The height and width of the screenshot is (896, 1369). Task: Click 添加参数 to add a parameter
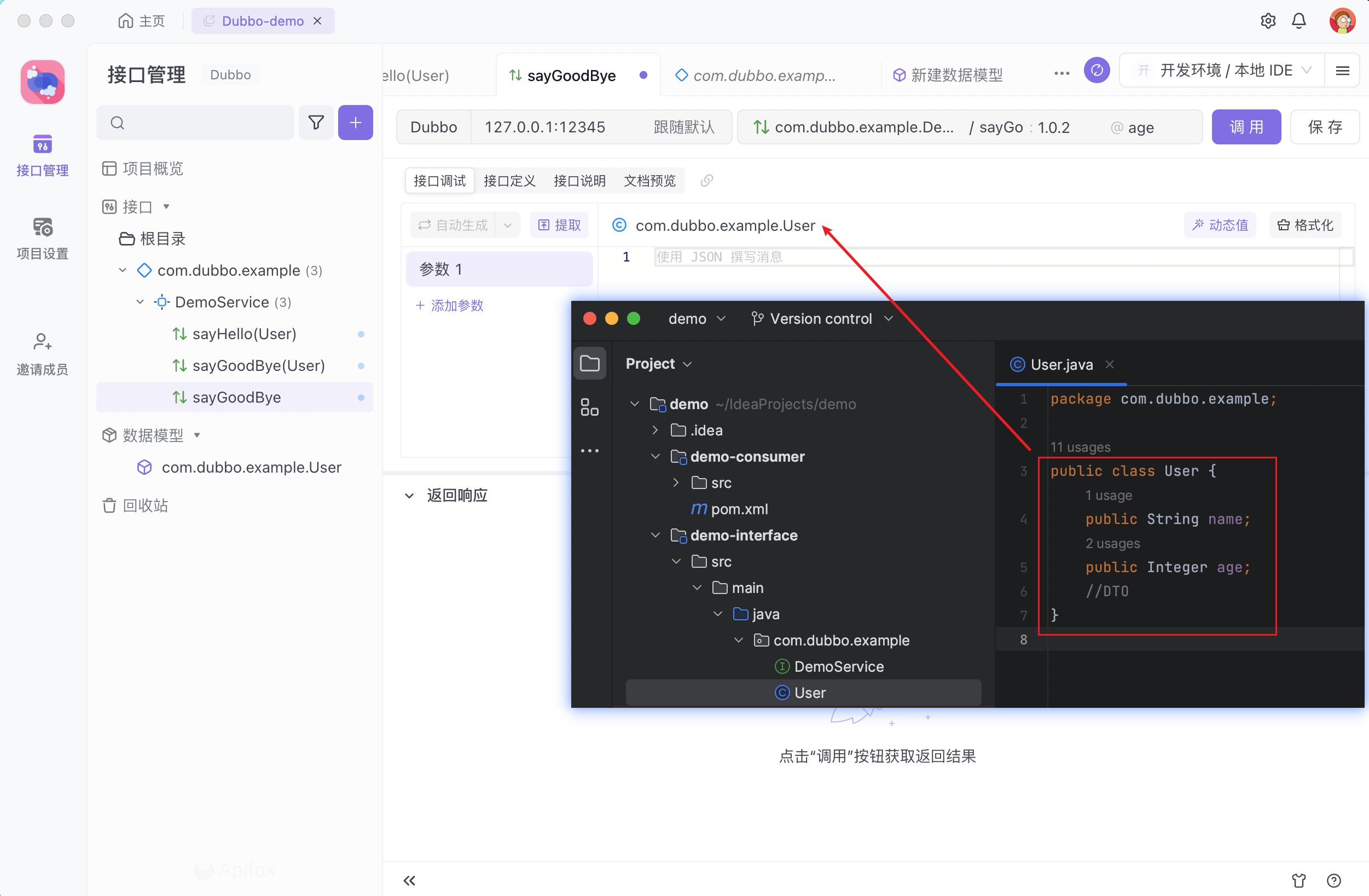point(449,305)
